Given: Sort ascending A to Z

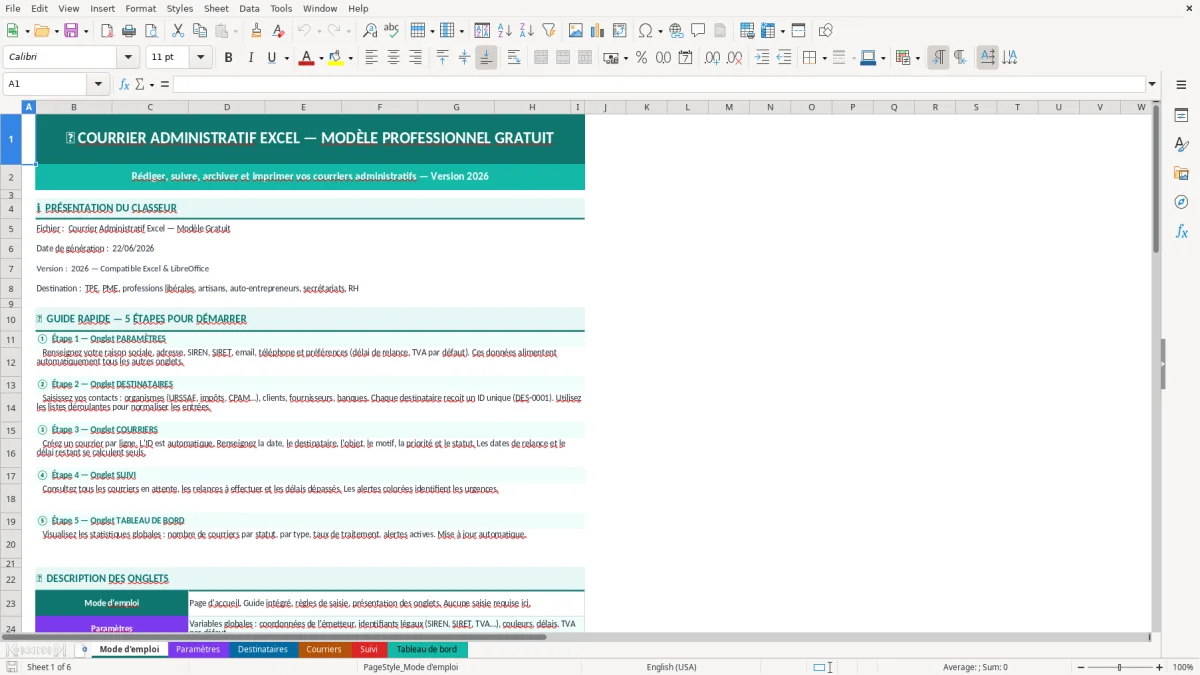Looking at the screenshot, I should coord(505,31).
